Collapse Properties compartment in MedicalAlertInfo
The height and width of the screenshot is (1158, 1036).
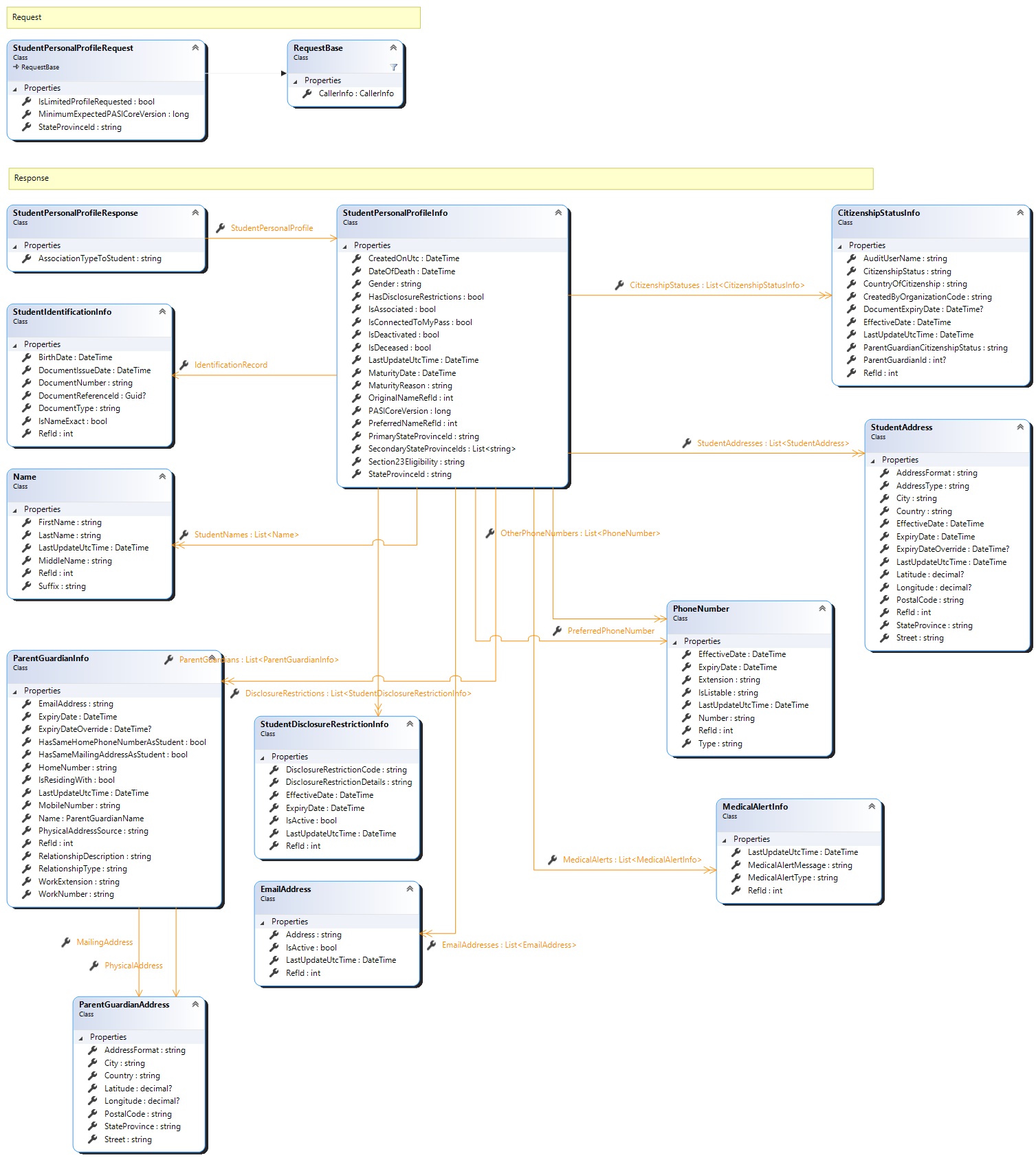coord(725,840)
